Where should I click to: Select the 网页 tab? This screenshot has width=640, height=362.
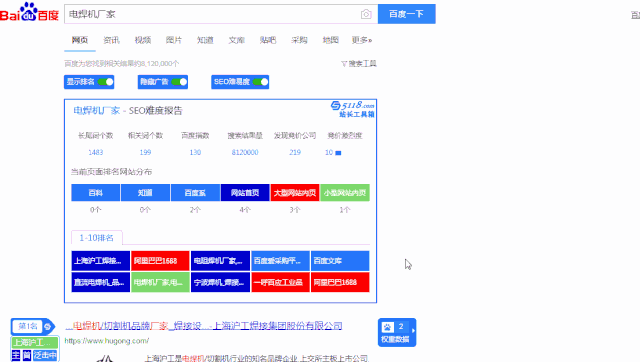coord(80,40)
